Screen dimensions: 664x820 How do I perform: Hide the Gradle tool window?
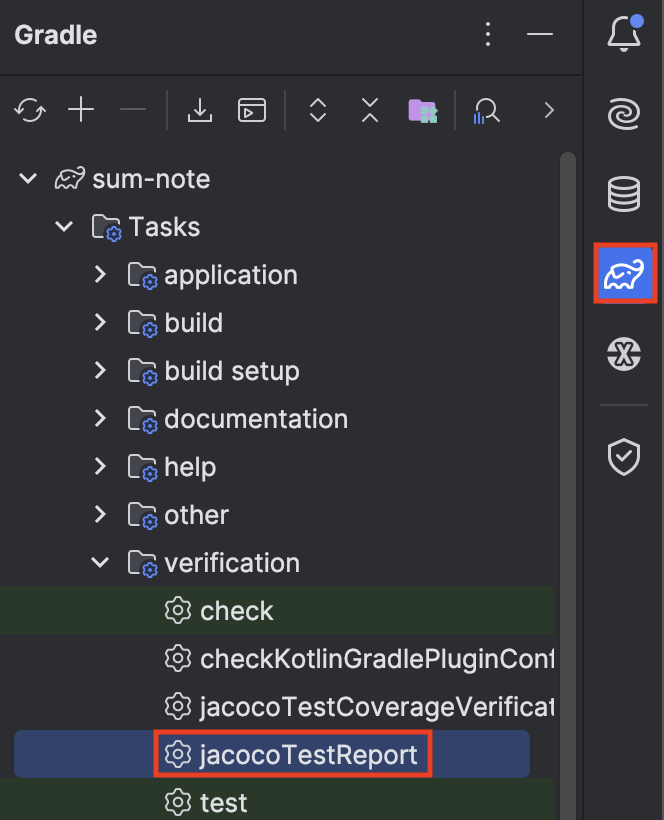tap(540, 34)
